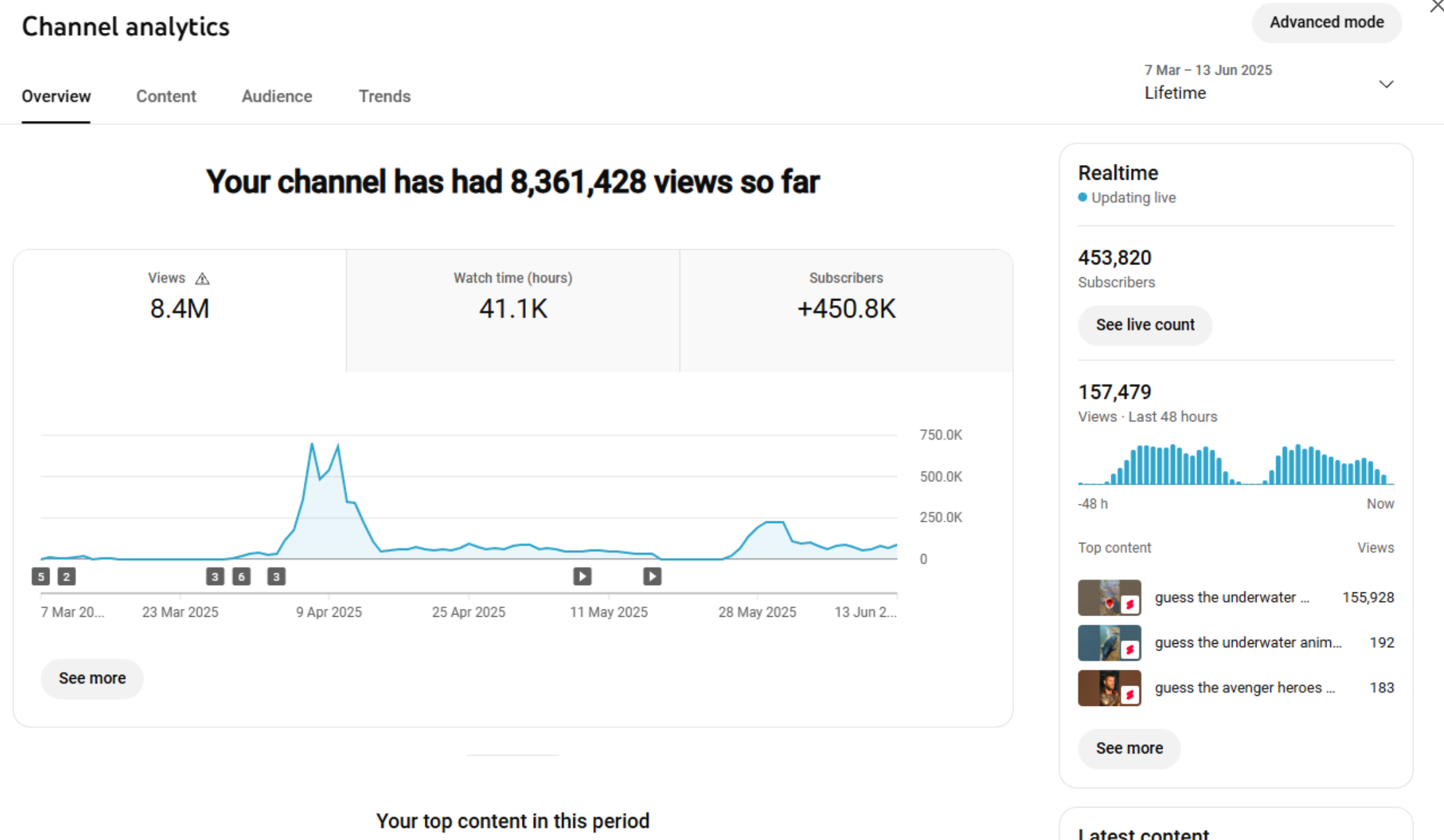1444x840 pixels.
Task: Click the Advanced mode button
Action: tap(1326, 22)
